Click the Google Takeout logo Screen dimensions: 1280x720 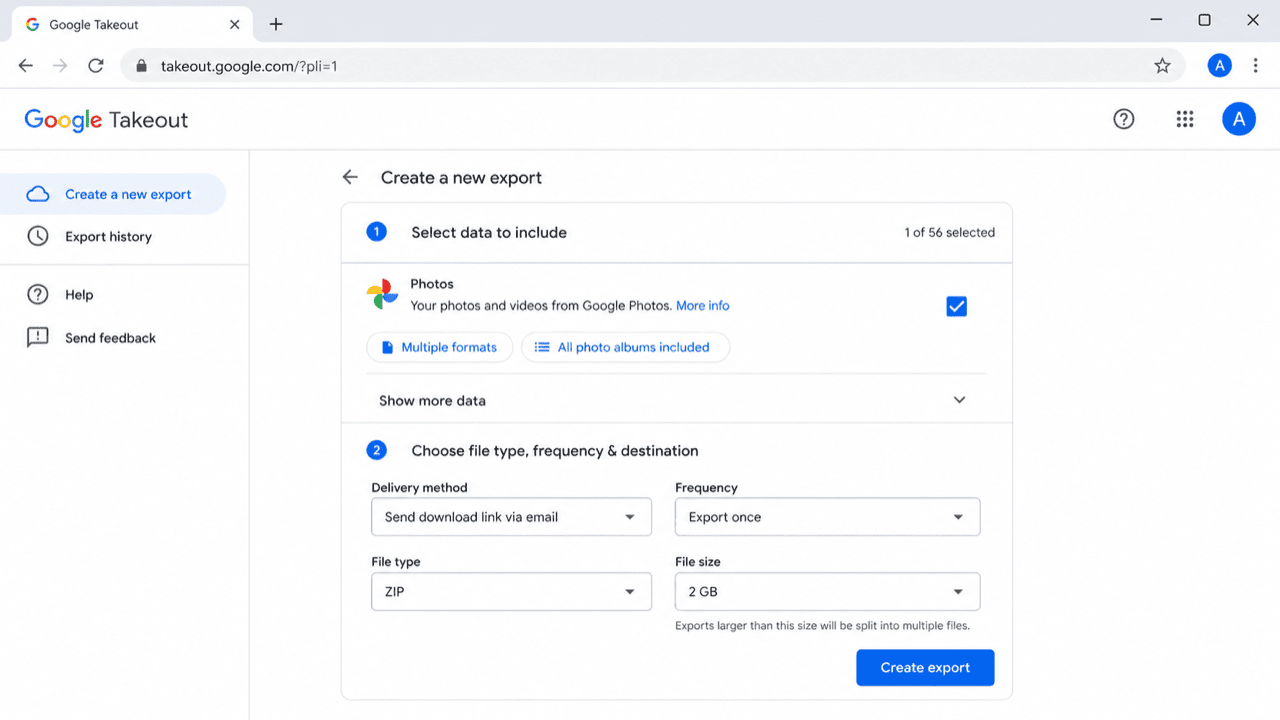click(x=106, y=120)
